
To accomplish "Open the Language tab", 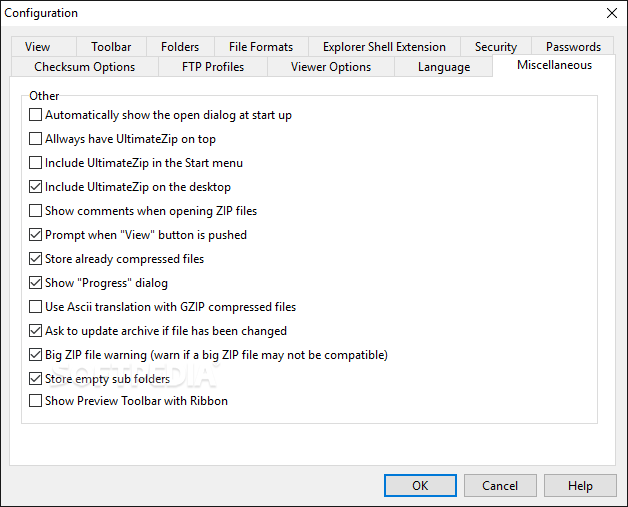I will [444, 66].
